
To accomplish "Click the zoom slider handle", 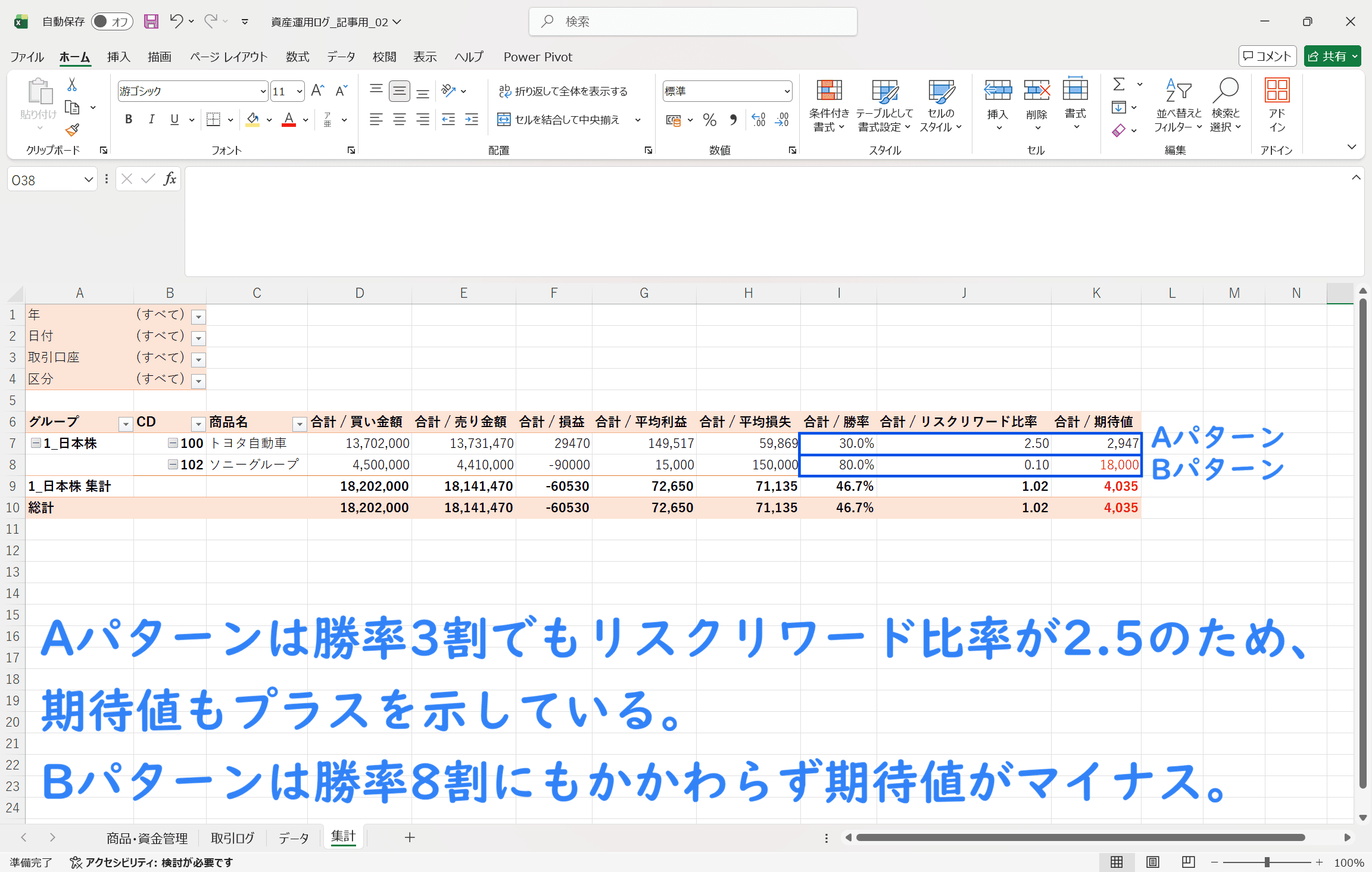I will [1267, 862].
